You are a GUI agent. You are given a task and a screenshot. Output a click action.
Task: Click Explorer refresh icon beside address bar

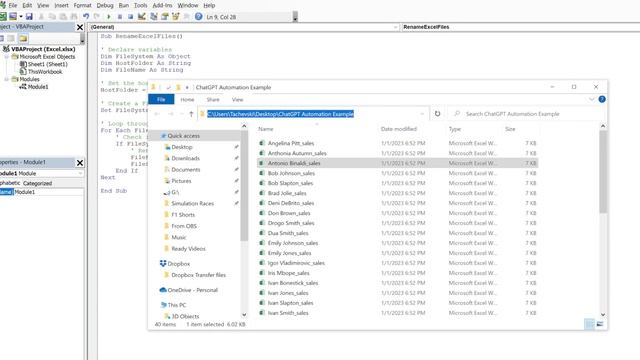(438, 114)
